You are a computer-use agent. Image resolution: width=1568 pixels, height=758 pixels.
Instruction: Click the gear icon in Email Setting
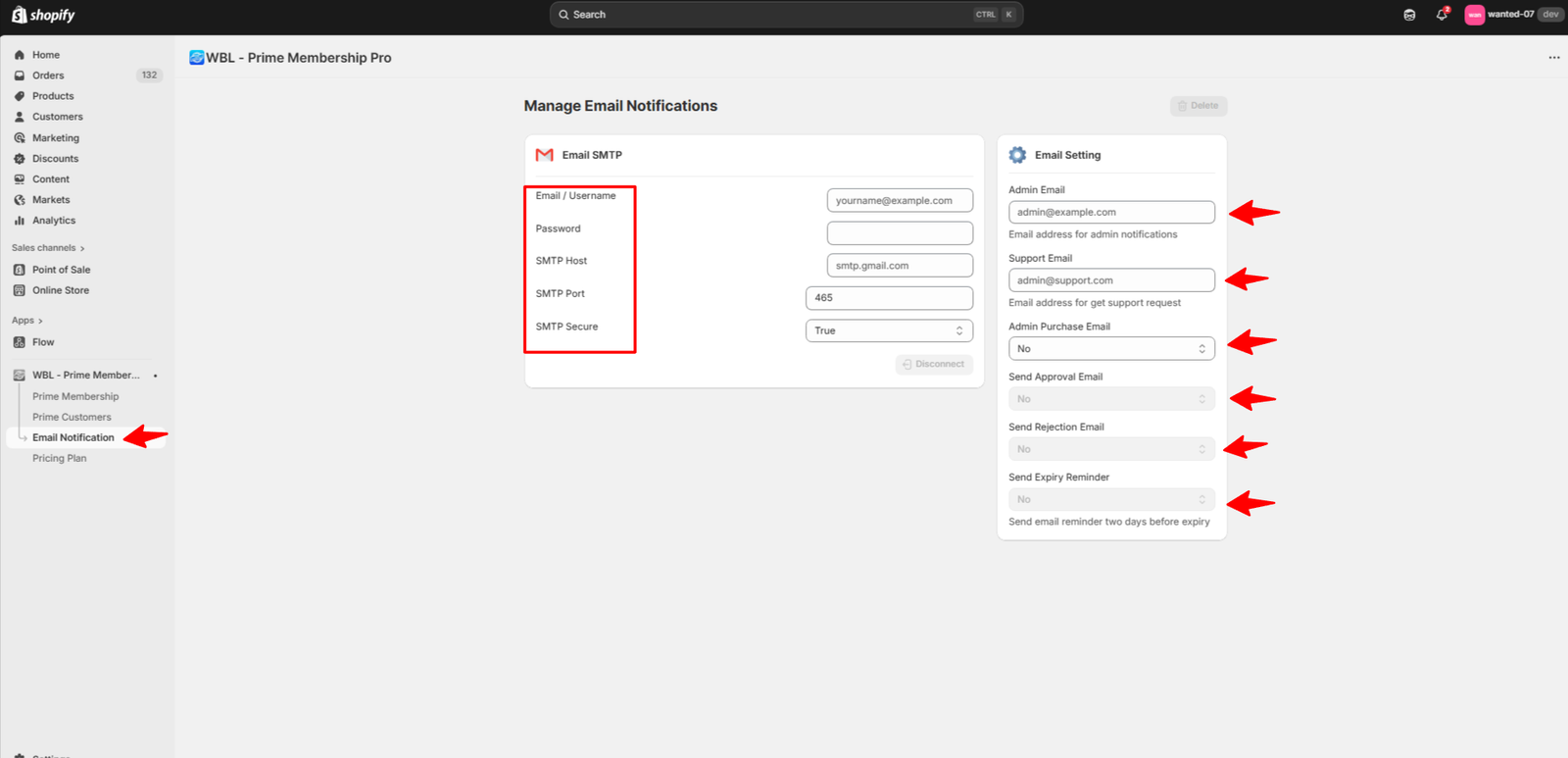tap(1017, 155)
